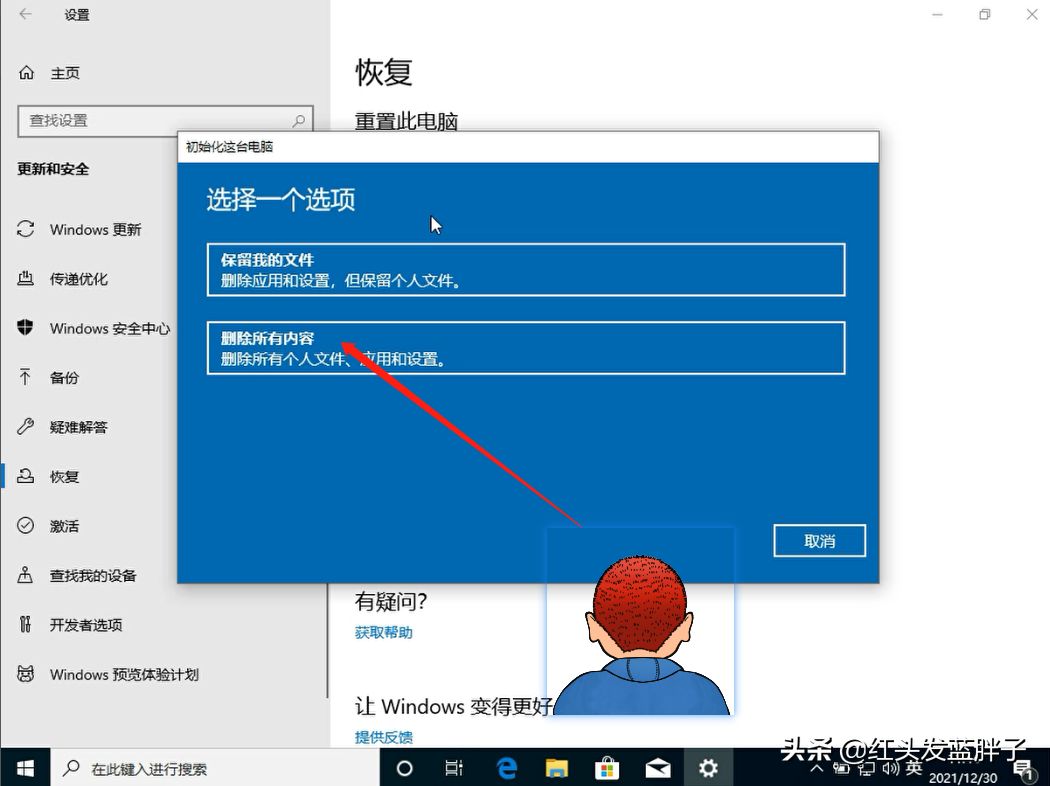
Task: Open Microsoft Store from the taskbar
Action: [607, 768]
